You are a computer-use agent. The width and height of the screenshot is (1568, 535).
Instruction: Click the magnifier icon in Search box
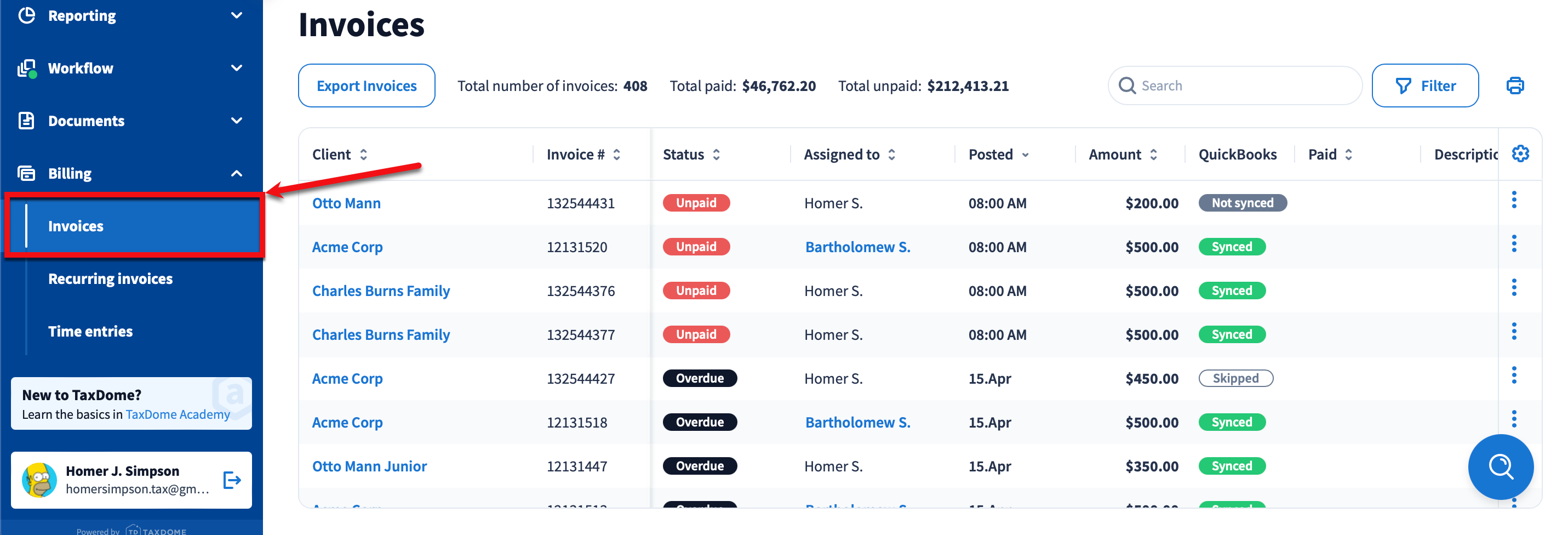click(x=1127, y=86)
